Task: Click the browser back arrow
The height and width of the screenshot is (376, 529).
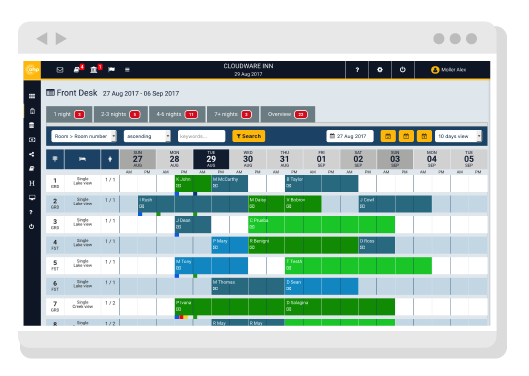Action: click(42, 39)
